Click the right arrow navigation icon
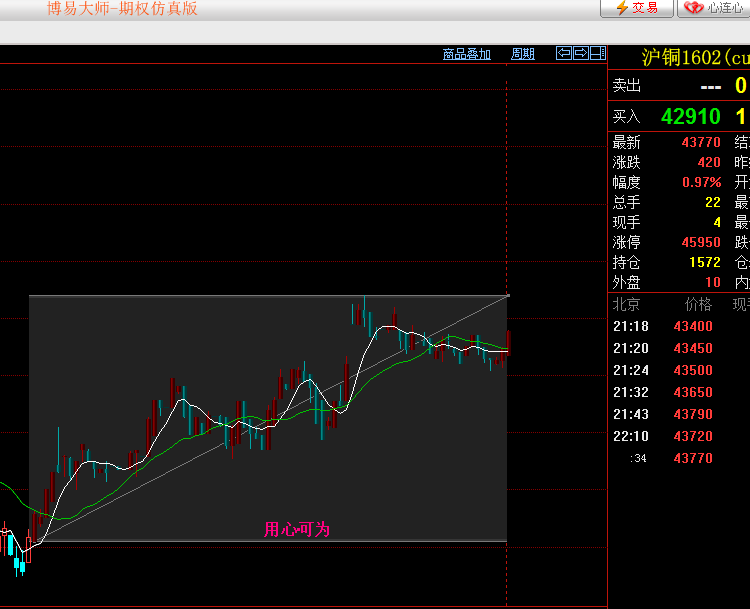This screenshot has width=750, height=609. [x=580, y=54]
